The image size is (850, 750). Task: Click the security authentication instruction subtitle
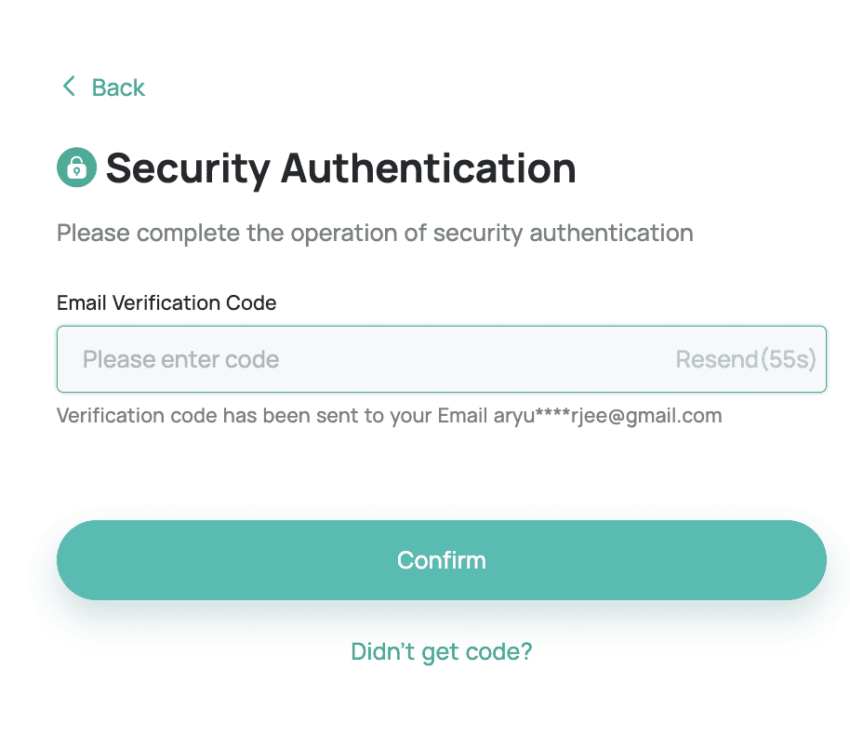(374, 233)
